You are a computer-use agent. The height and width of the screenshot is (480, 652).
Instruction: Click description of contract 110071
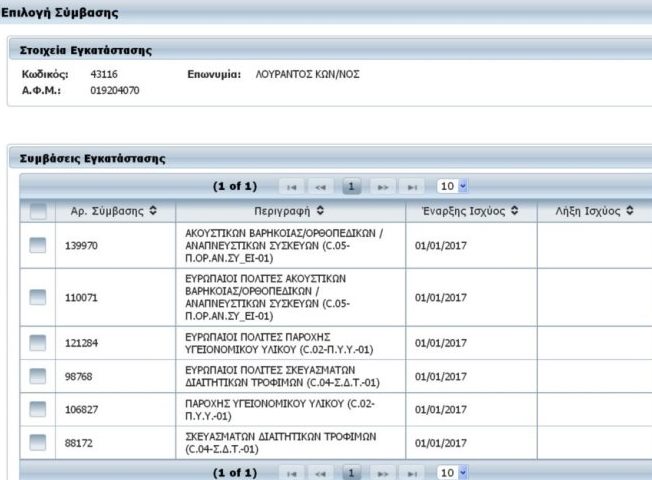click(267, 297)
